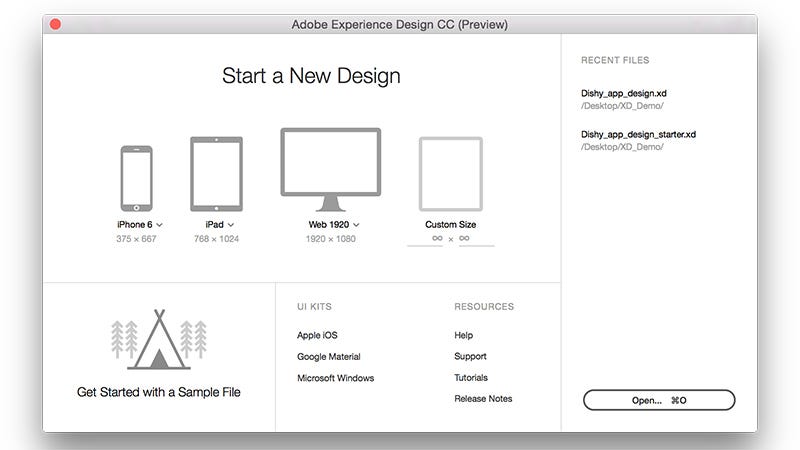Open the Release Notes link
This screenshot has width=800, height=450.
483,398
